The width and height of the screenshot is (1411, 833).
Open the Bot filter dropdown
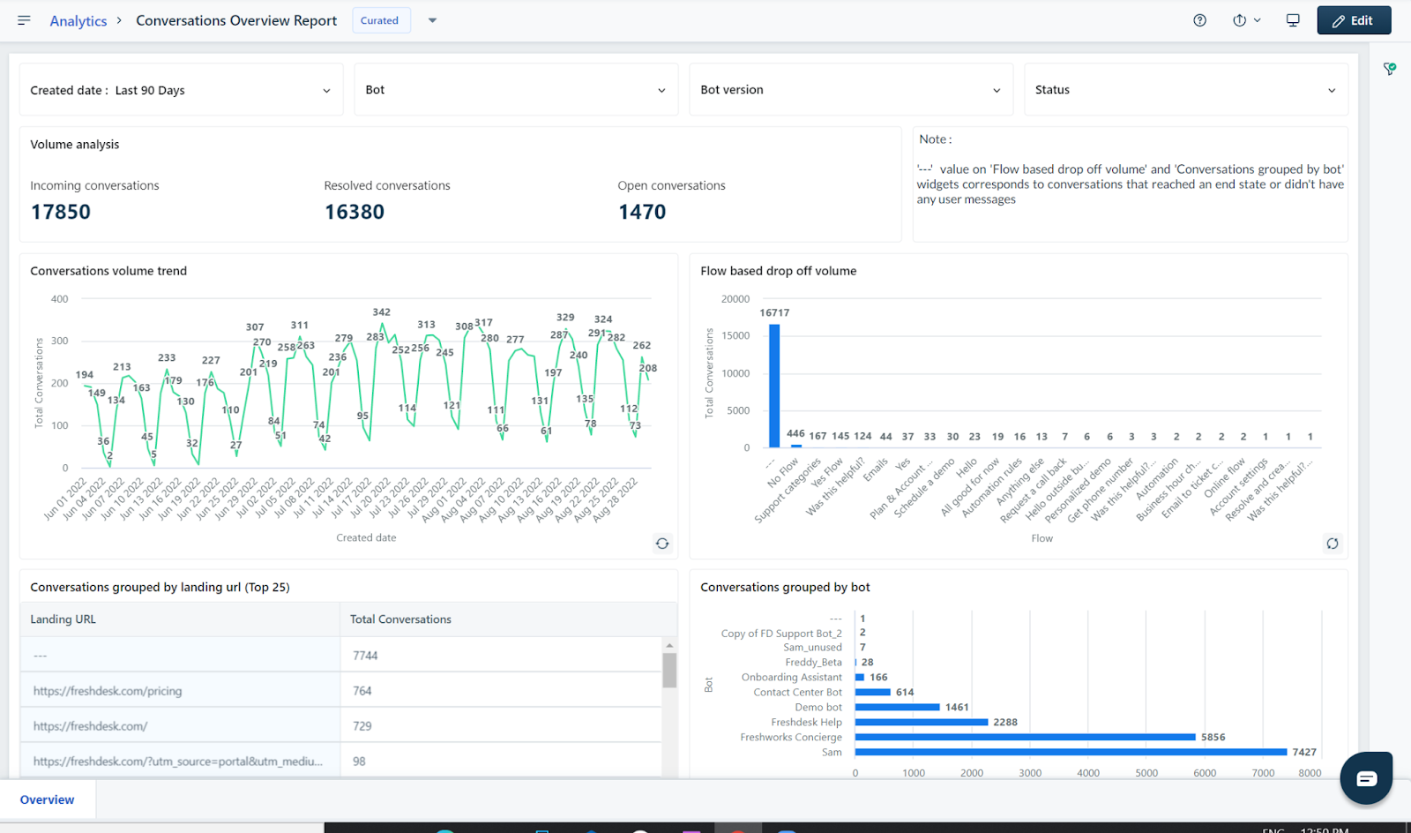[x=516, y=90]
